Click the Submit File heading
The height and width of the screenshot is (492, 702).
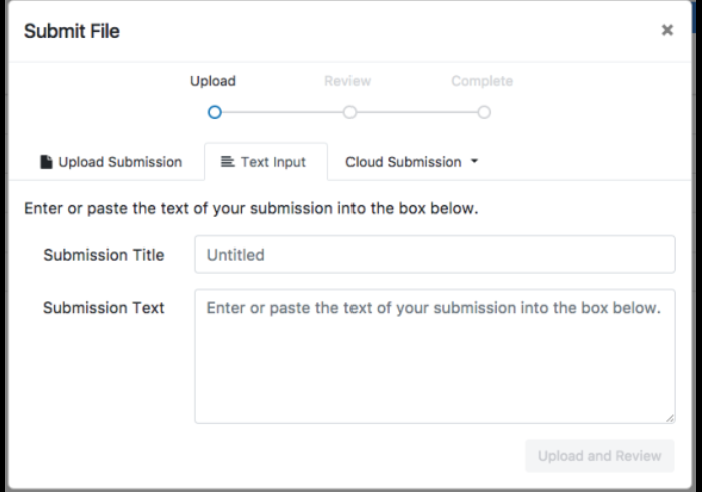pyautogui.click(x=72, y=31)
